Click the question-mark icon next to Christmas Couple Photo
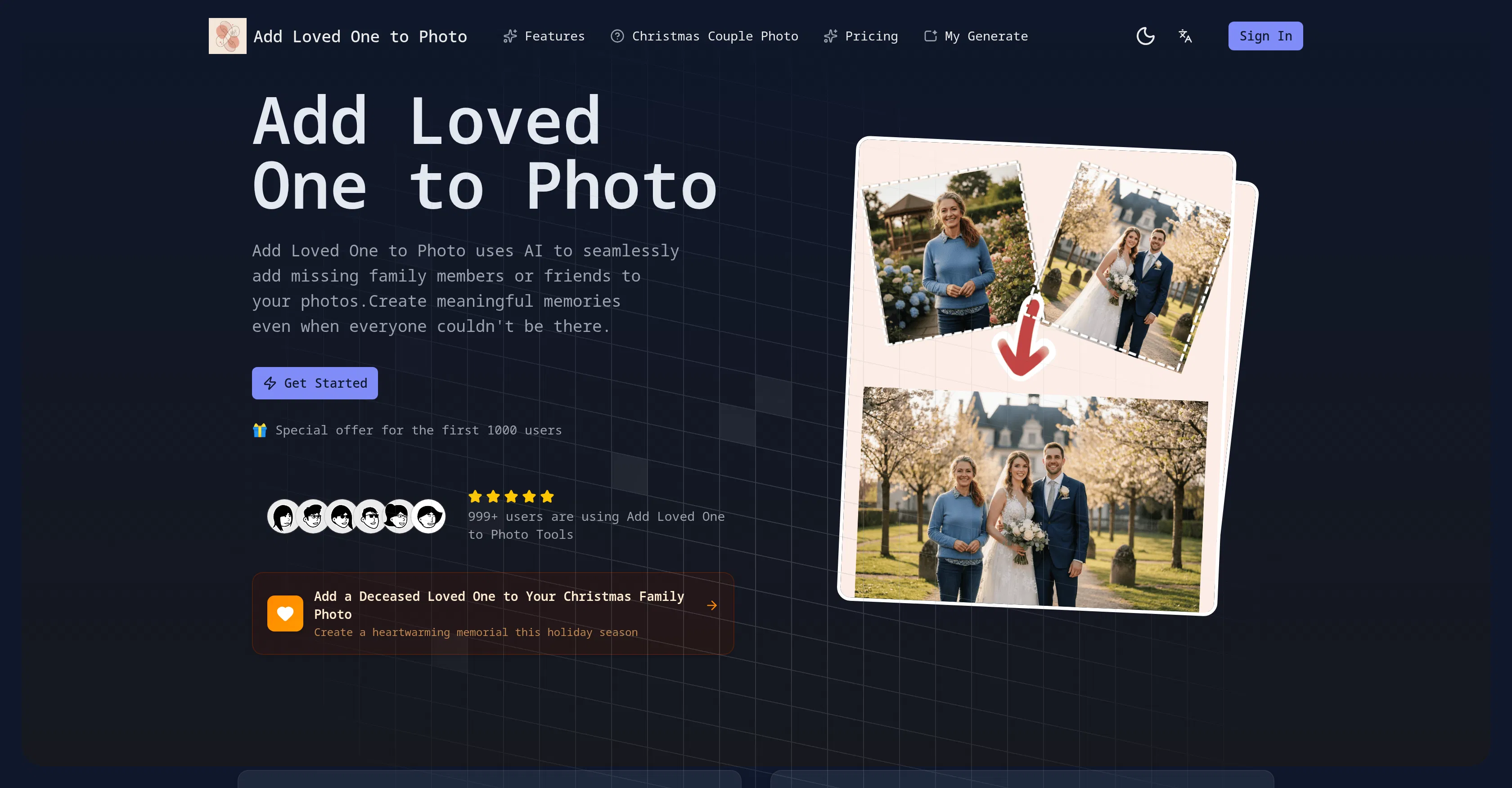Screen dimensions: 1512x788 click(617, 36)
